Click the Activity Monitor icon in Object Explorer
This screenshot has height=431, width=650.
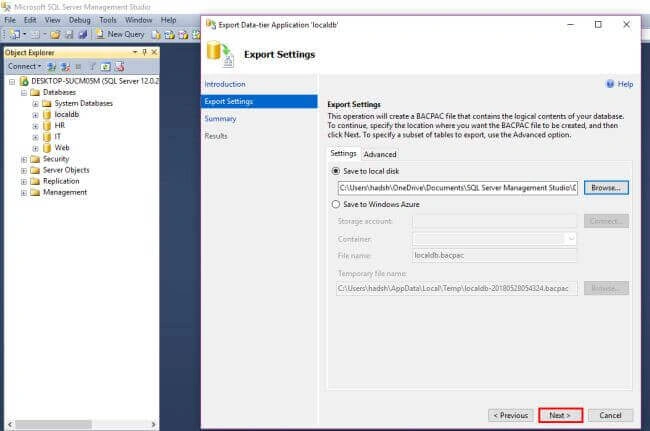pos(120,66)
